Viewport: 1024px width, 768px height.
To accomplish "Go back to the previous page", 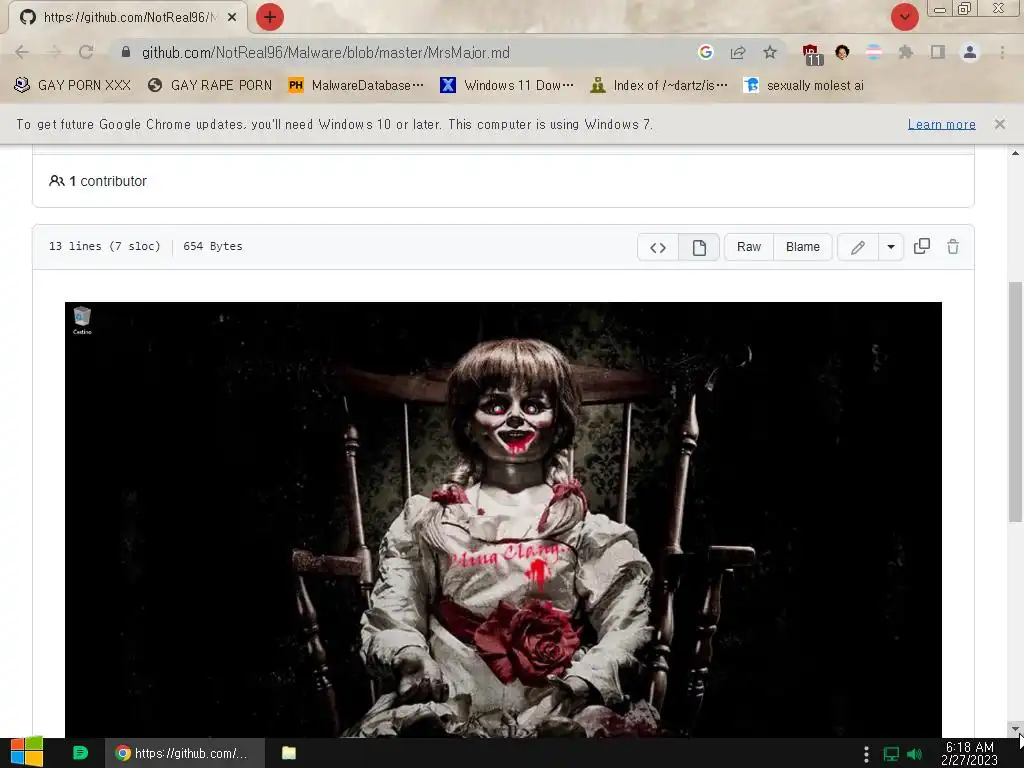I will pos(22,52).
